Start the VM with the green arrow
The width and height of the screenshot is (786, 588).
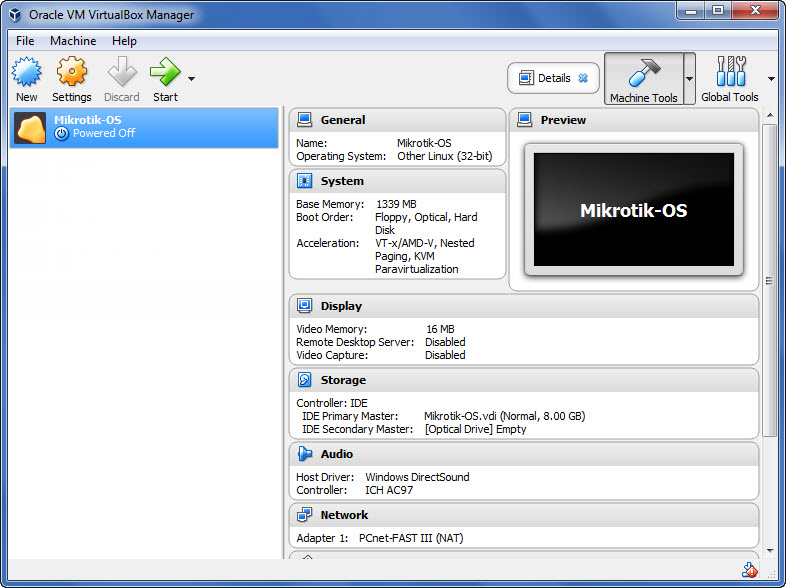[x=165, y=71]
